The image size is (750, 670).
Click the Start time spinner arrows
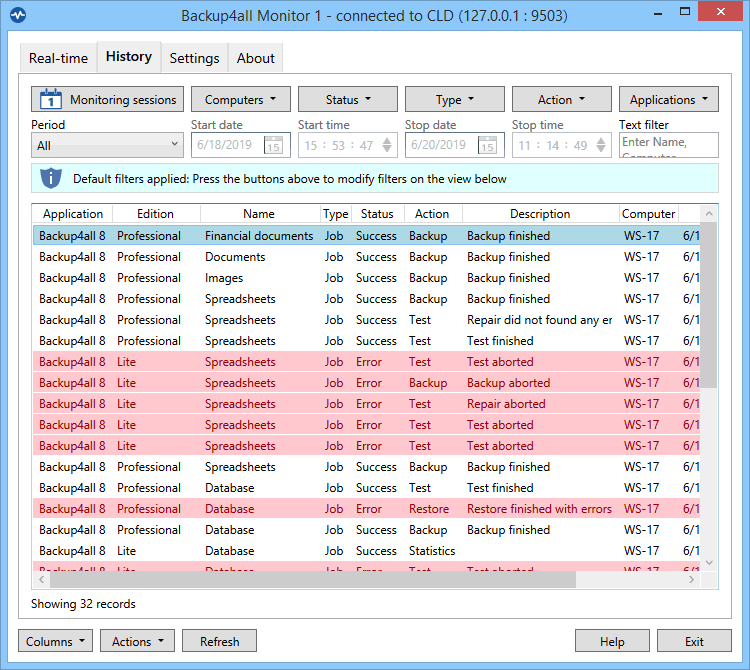387,145
